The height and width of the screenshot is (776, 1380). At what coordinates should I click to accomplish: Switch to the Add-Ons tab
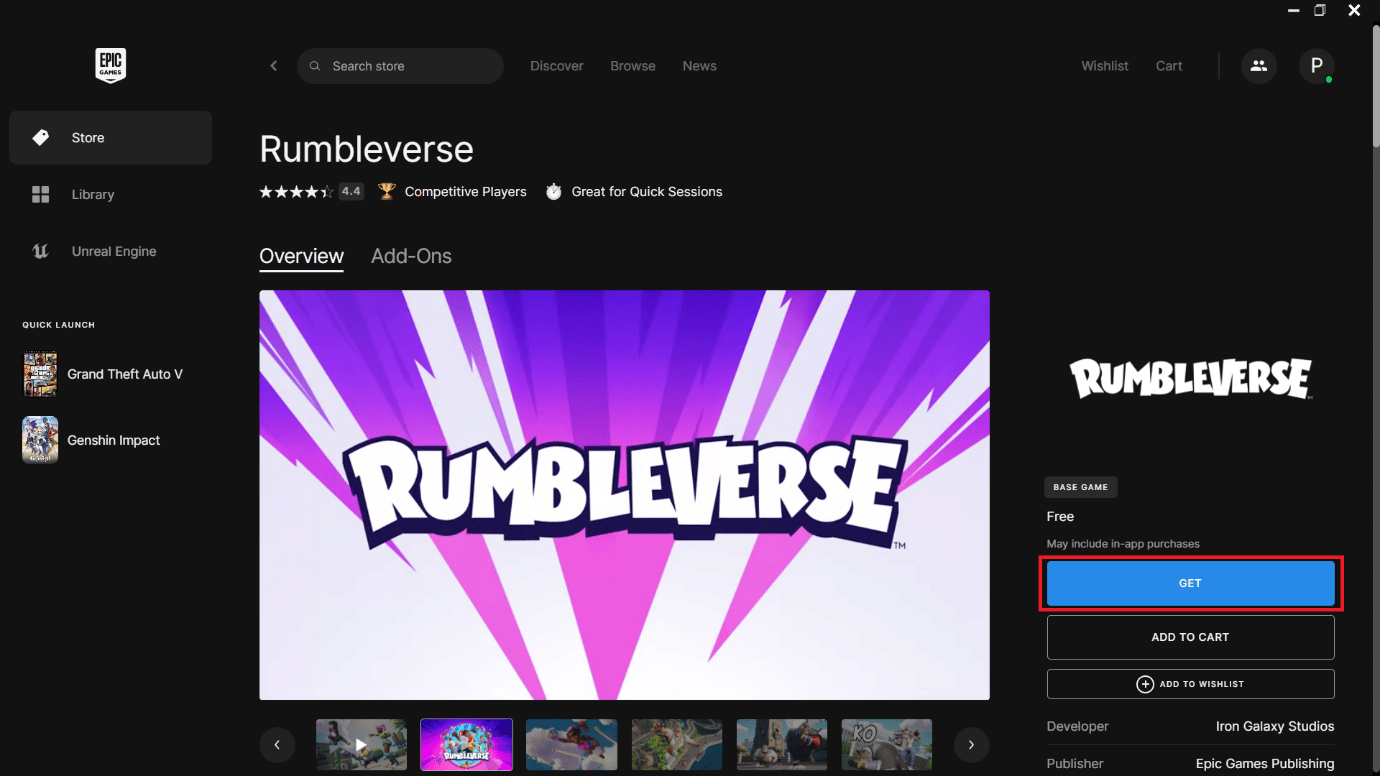[411, 256]
